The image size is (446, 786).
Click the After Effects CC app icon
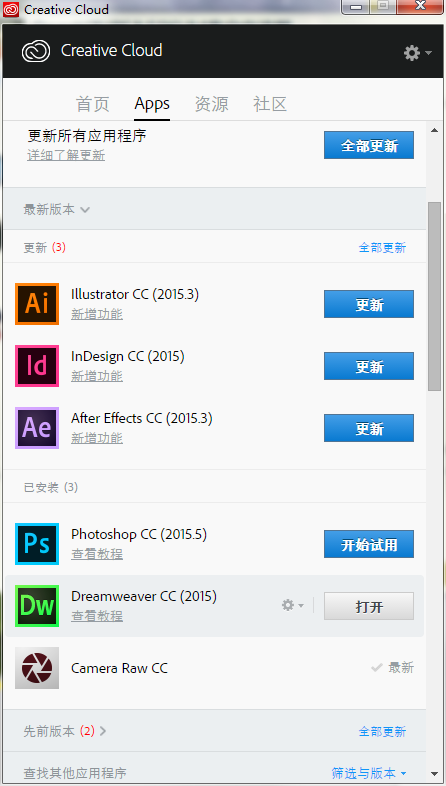(x=37, y=428)
